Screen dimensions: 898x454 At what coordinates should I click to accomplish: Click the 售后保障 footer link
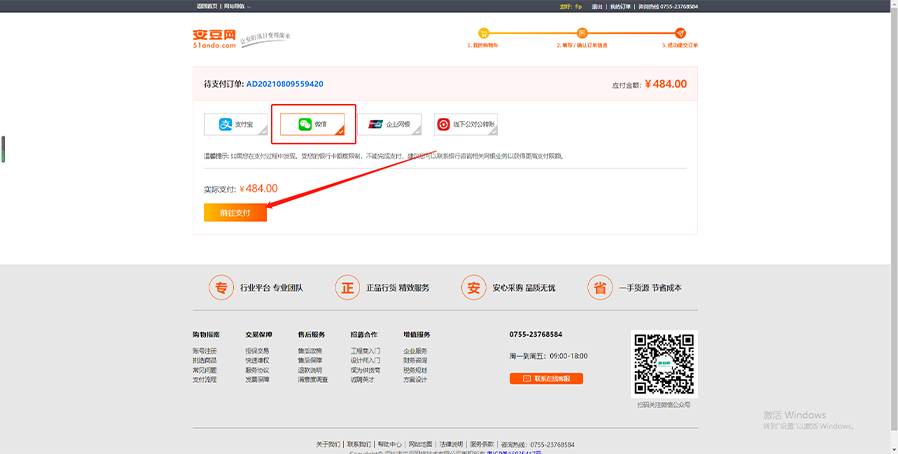(x=310, y=361)
